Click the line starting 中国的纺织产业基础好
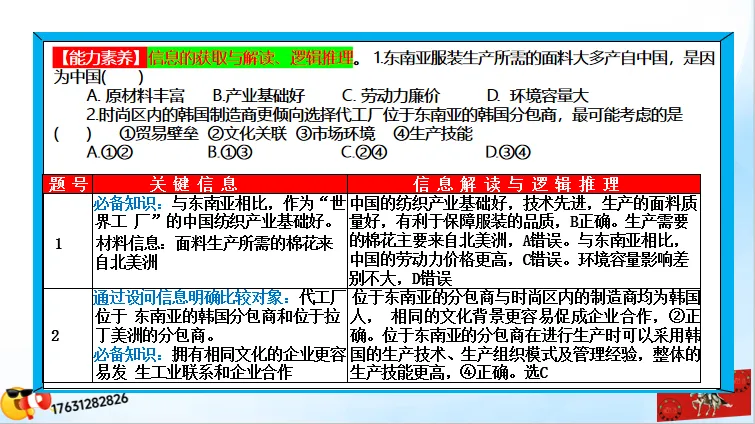The height and width of the screenshot is (424, 755). pyautogui.click(x=523, y=204)
